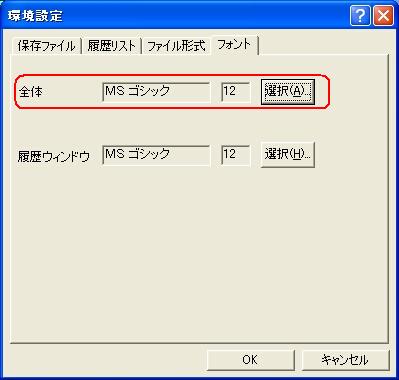Click the blank strip left of OK button
399x380 pixels.
(x=108, y=360)
